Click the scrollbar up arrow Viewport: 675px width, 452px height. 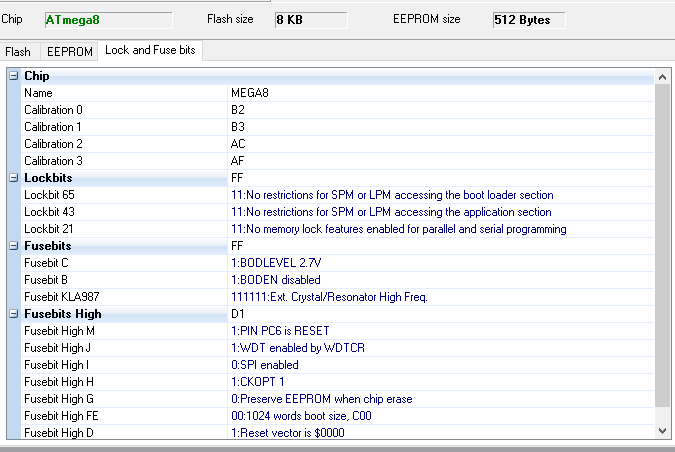pyautogui.click(x=661, y=77)
